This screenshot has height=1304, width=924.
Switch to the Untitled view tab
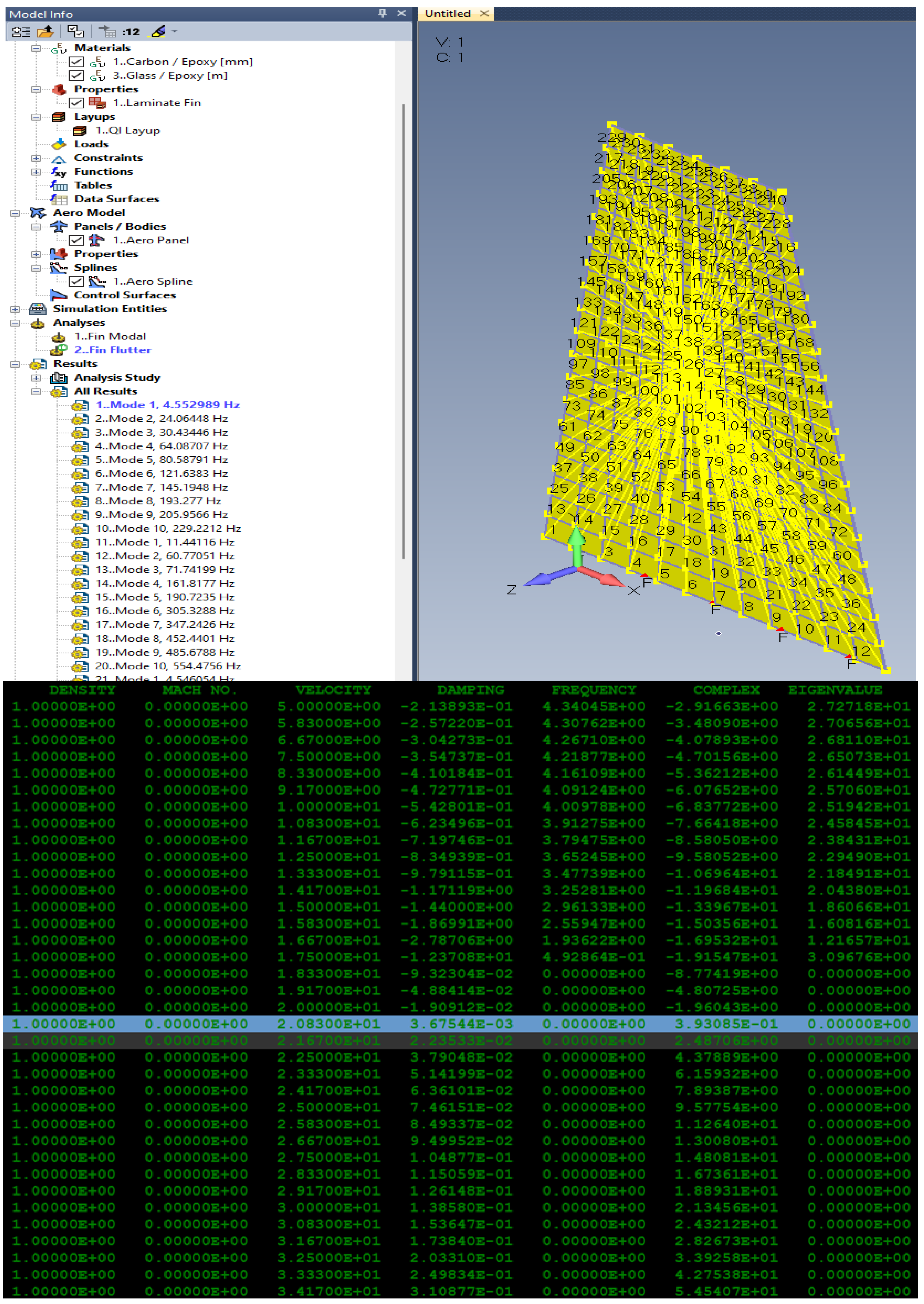point(447,14)
